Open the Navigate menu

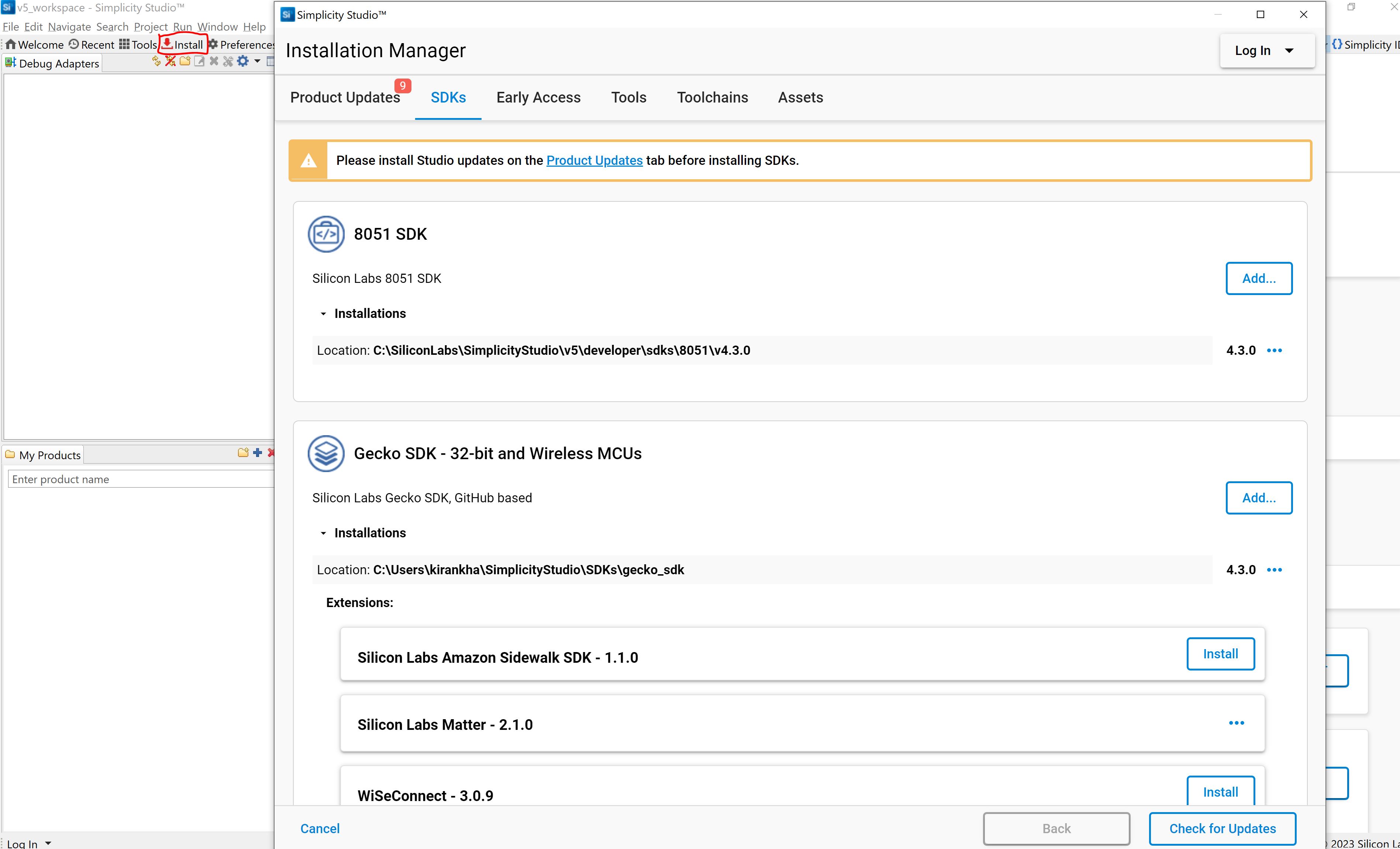point(69,27)
